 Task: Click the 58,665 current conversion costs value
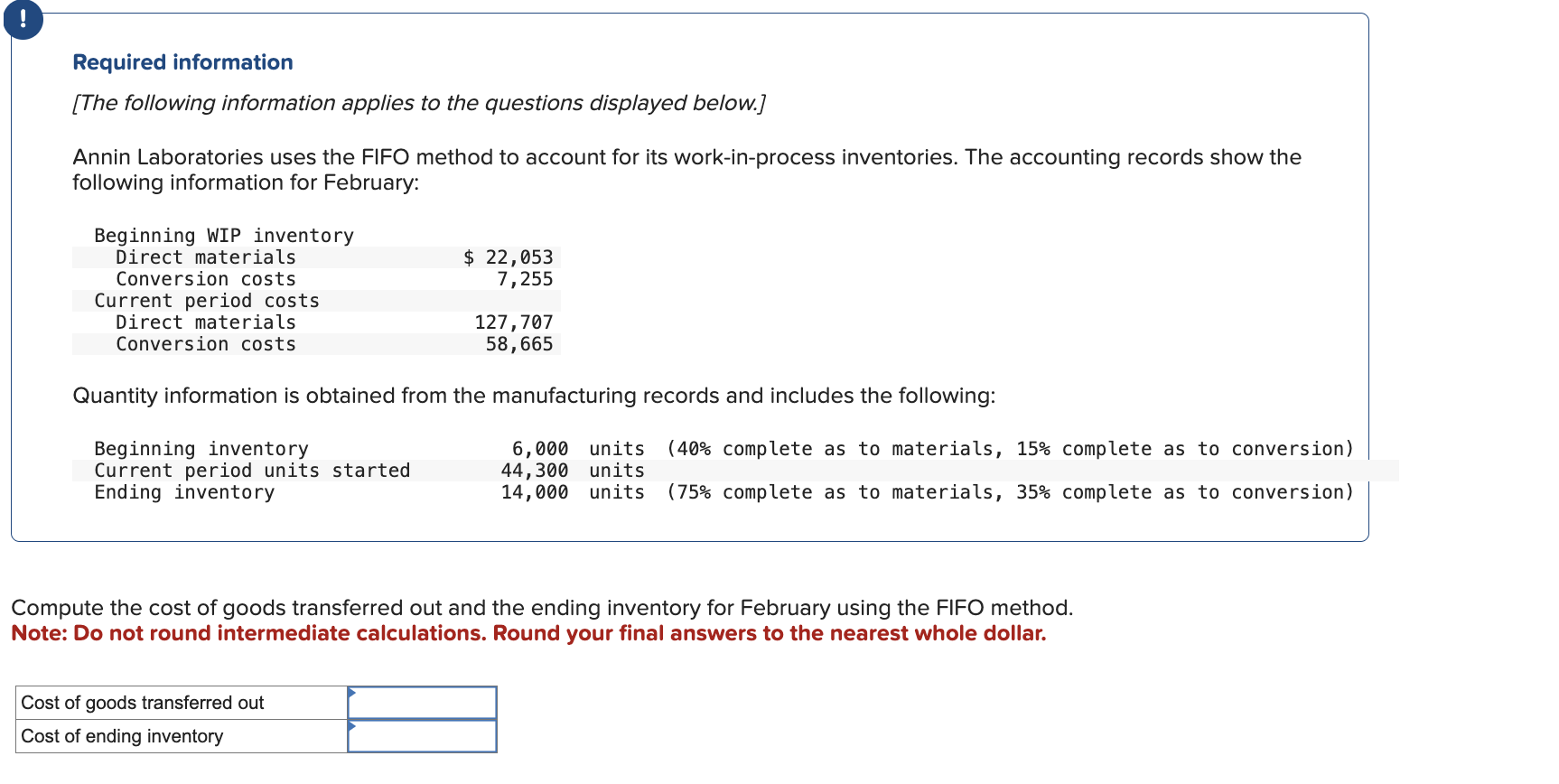[x=518, y=344]
